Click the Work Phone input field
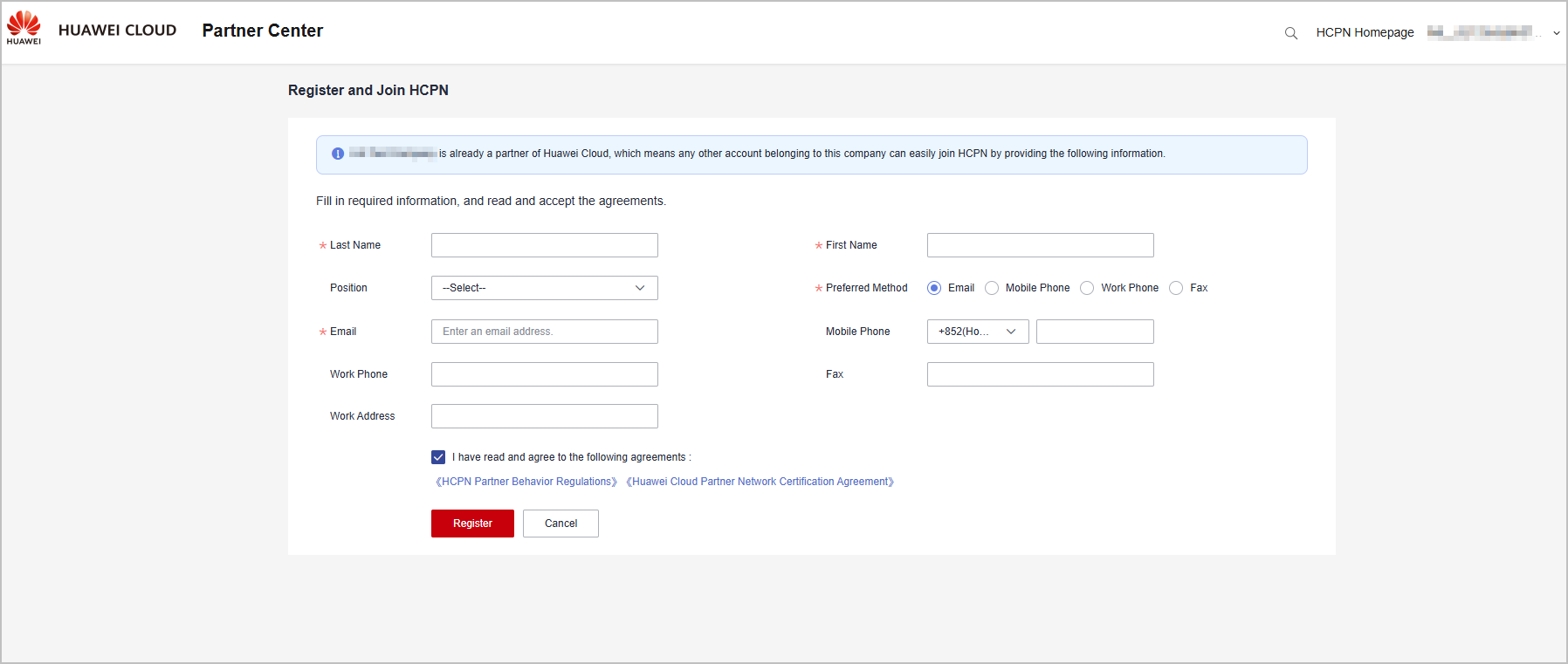This screenshot has height=664, width=1568. (545, 374)
